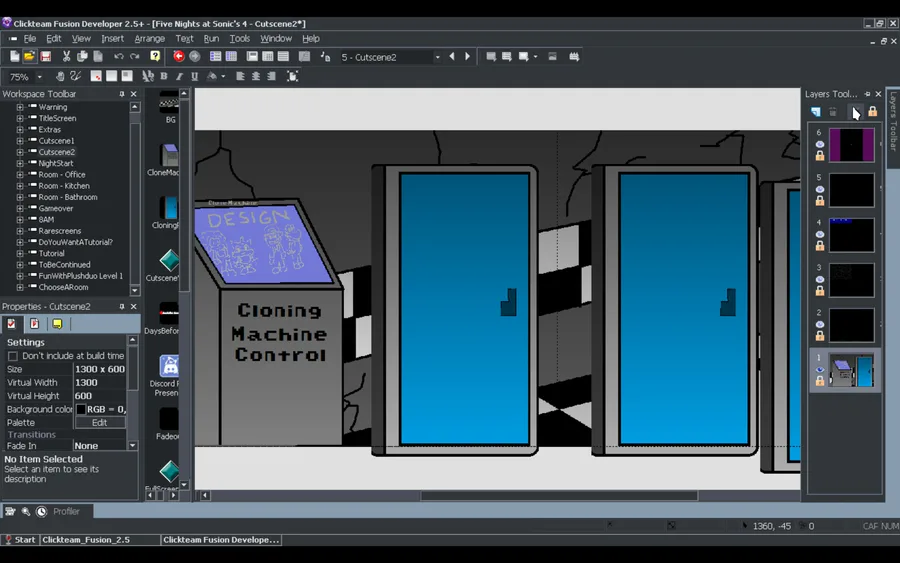Open the Run menu
900x563 pixels.
(211, 38)
